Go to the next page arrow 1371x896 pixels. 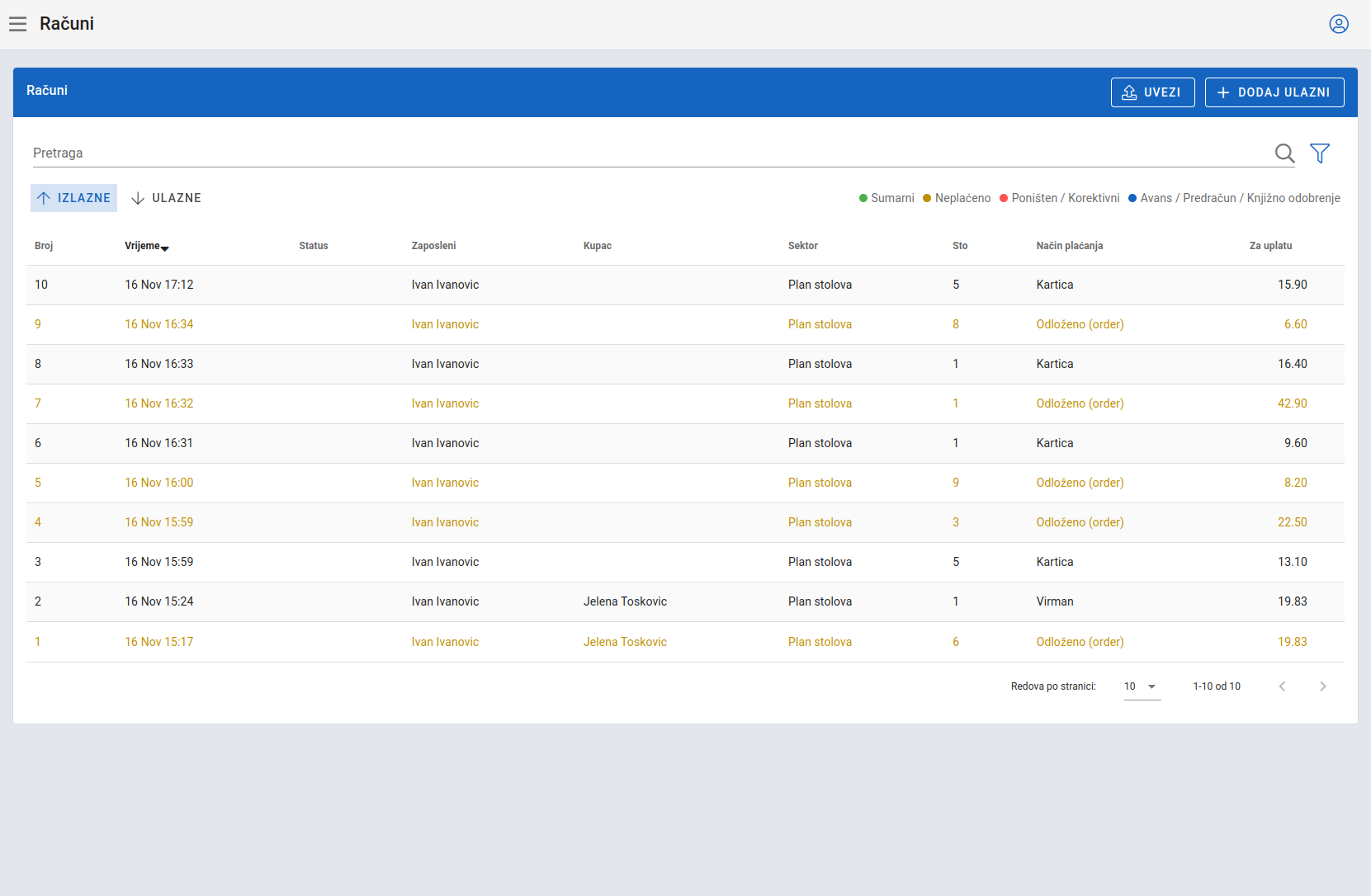1323,686
